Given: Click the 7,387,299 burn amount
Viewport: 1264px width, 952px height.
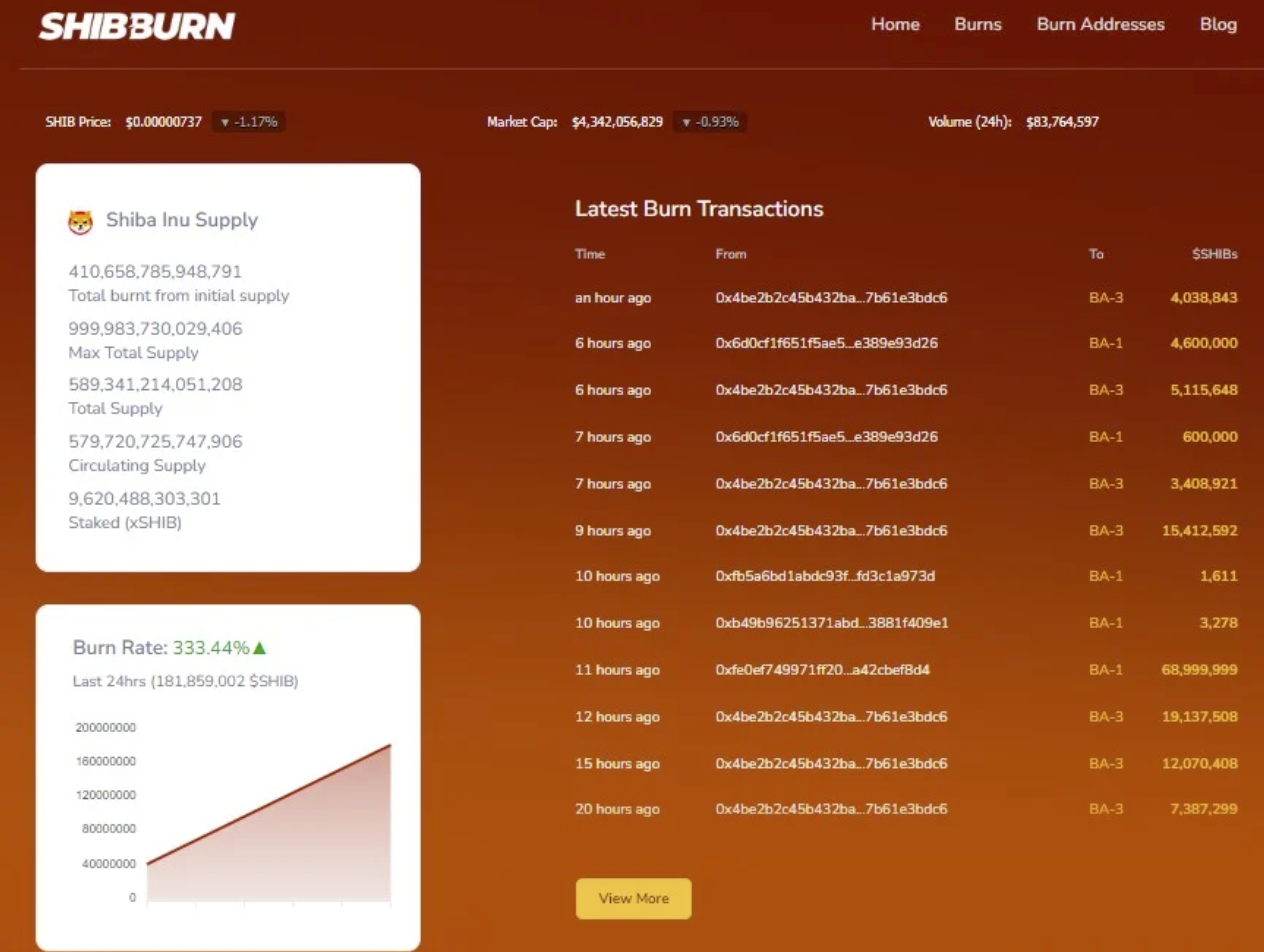Looking at the screenshot, I should click(x=1204, y=809).
